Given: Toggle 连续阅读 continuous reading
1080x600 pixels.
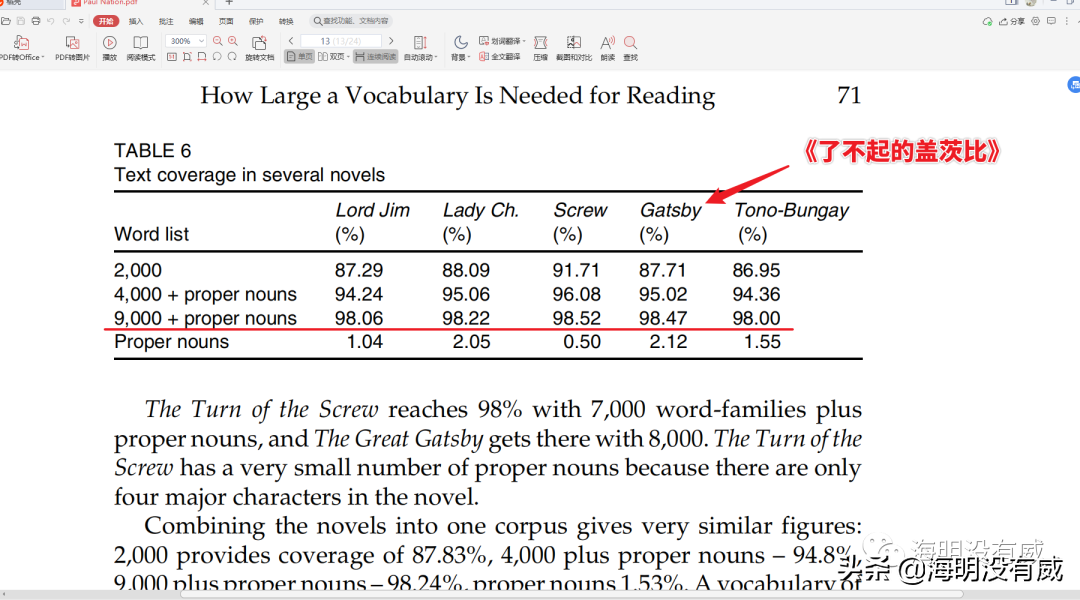Looking at the screenshot, I should coord(375,57).
